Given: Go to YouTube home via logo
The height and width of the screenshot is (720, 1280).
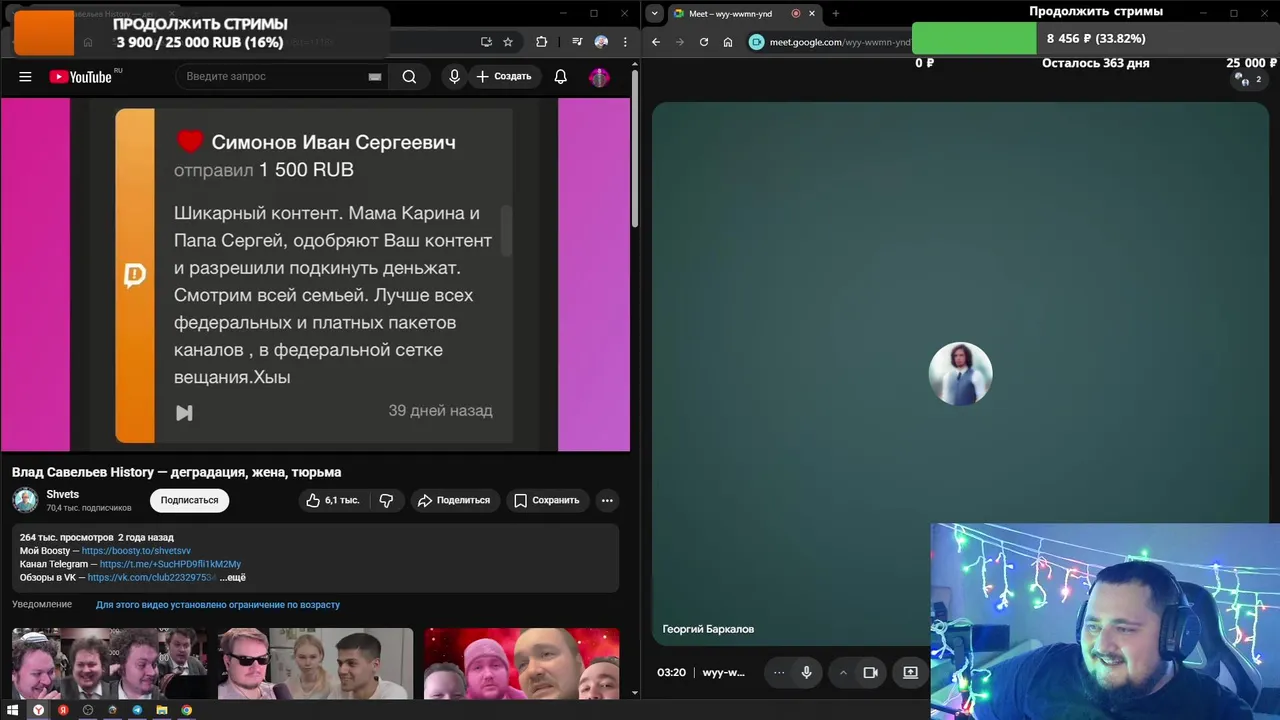Looking at the screenshot, I should (x=80, y=77).
